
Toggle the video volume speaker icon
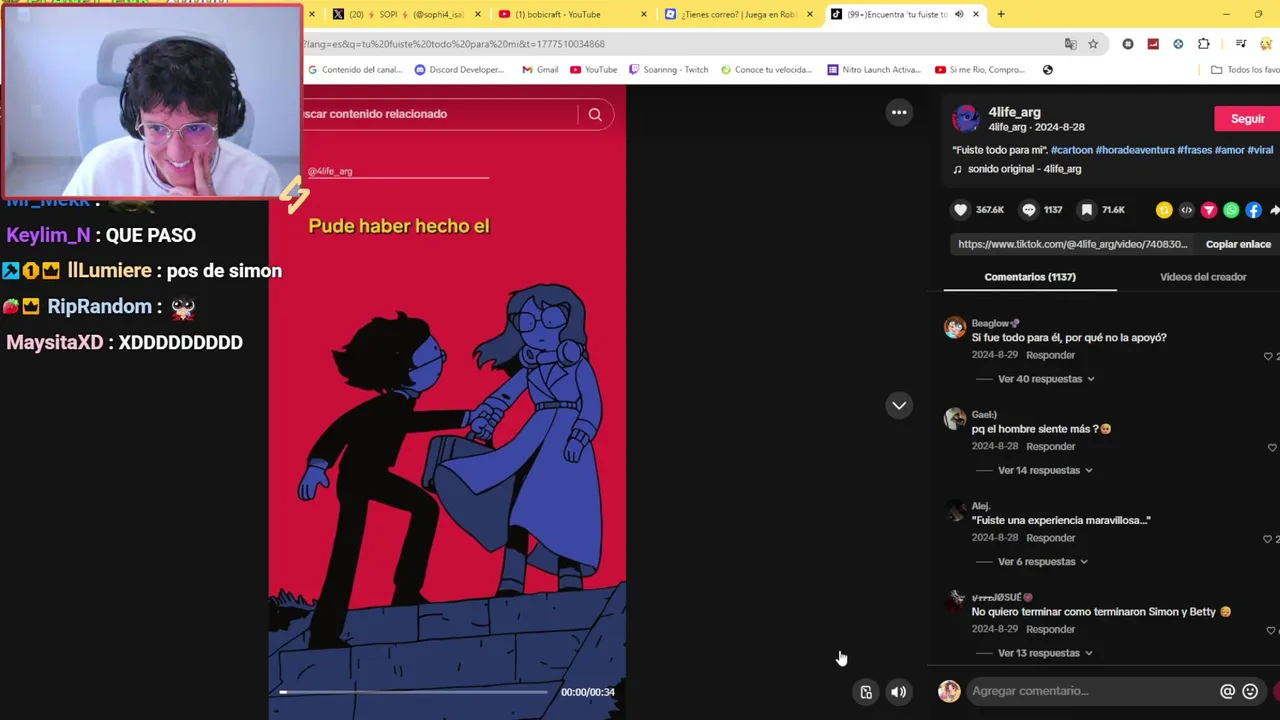click(x=899, y=692)
